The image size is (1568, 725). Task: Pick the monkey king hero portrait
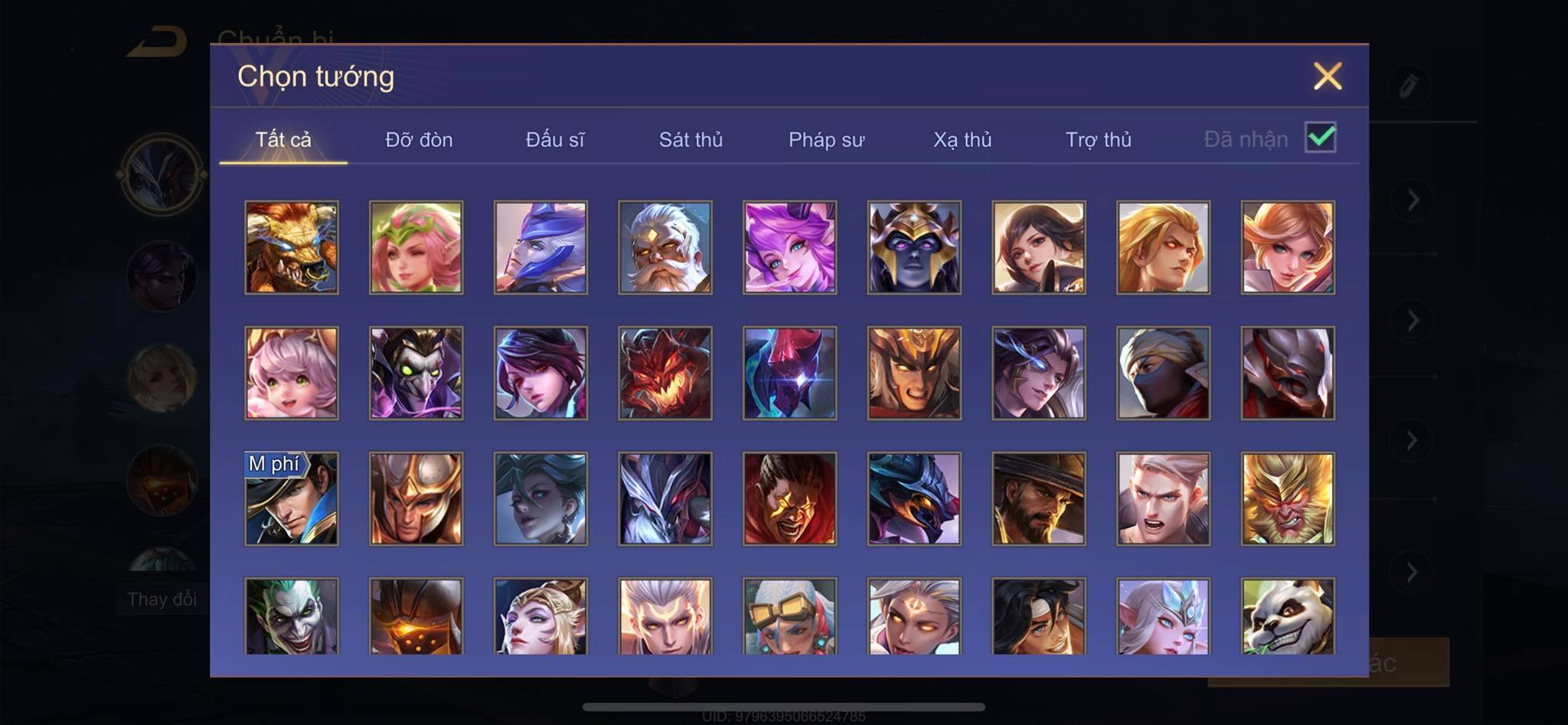coord(1288,498)
